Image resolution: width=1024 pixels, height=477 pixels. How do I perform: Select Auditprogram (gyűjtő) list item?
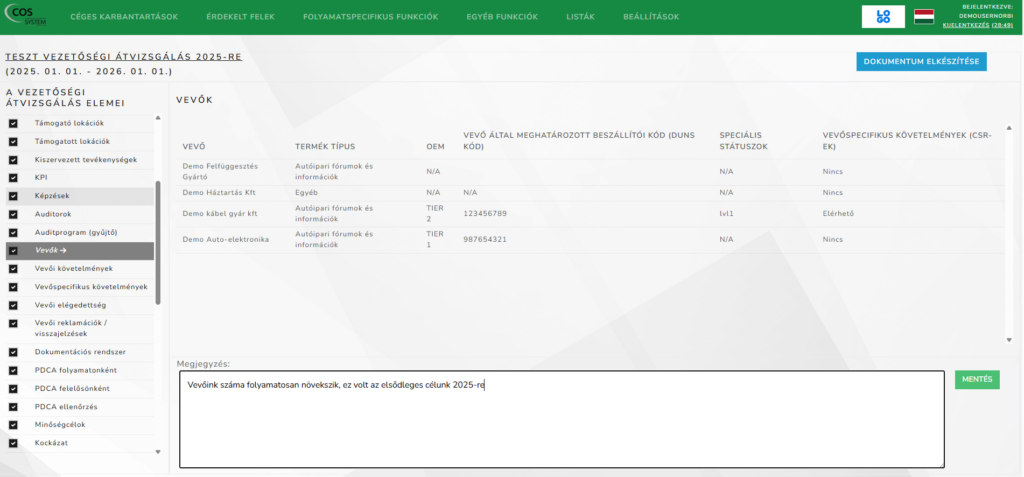[x=76, y=232]
